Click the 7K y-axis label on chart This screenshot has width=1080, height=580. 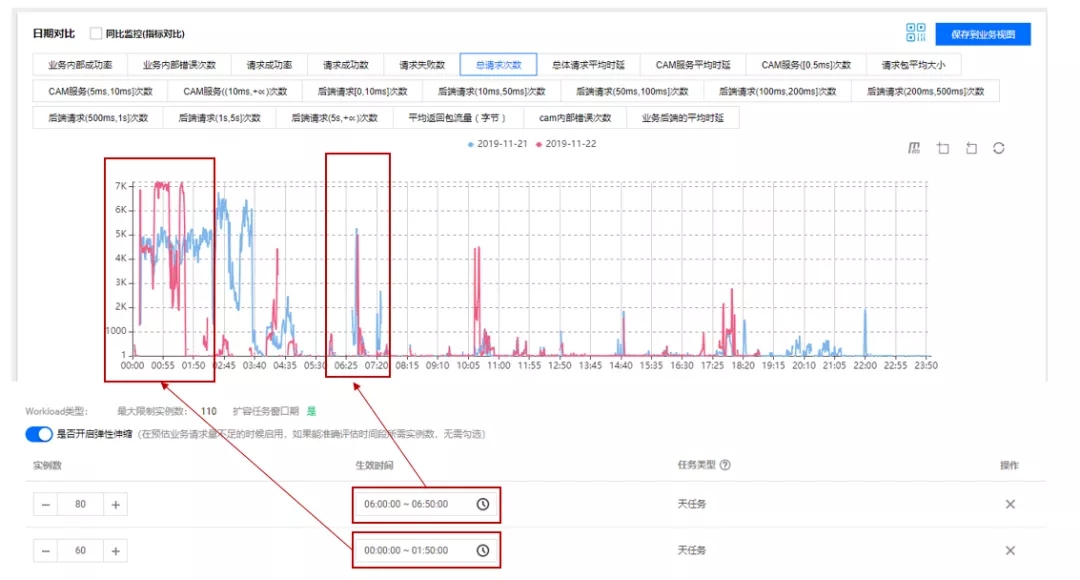click(x=121, y=186)
